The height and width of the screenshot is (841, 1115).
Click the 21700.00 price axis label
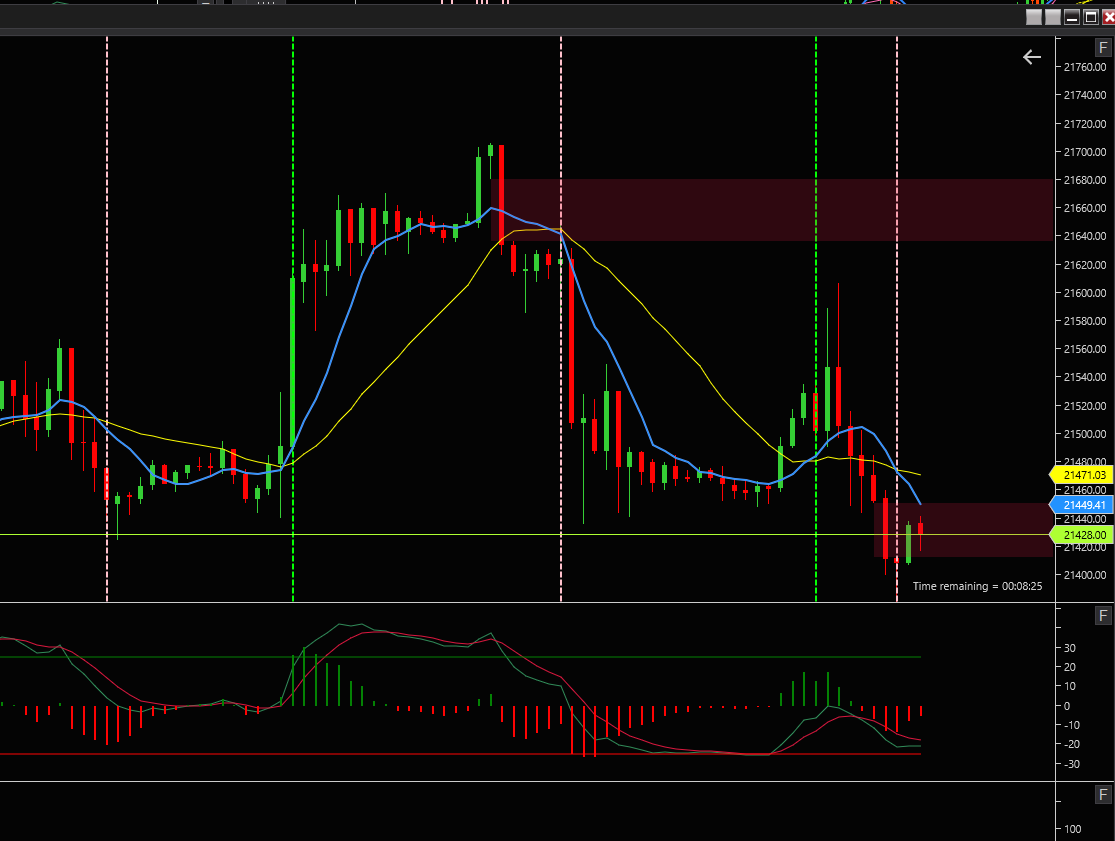coord(1084,151)
